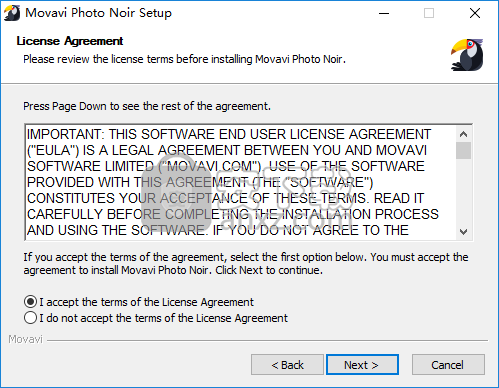Click the greyed-out maximize window button
Screen dimensions: 499x388
429,13
